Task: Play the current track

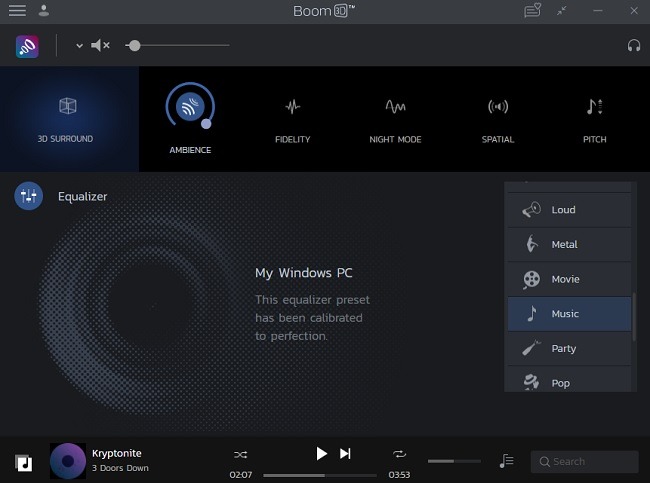Action: pyautogui.click(x=321, y=454)
